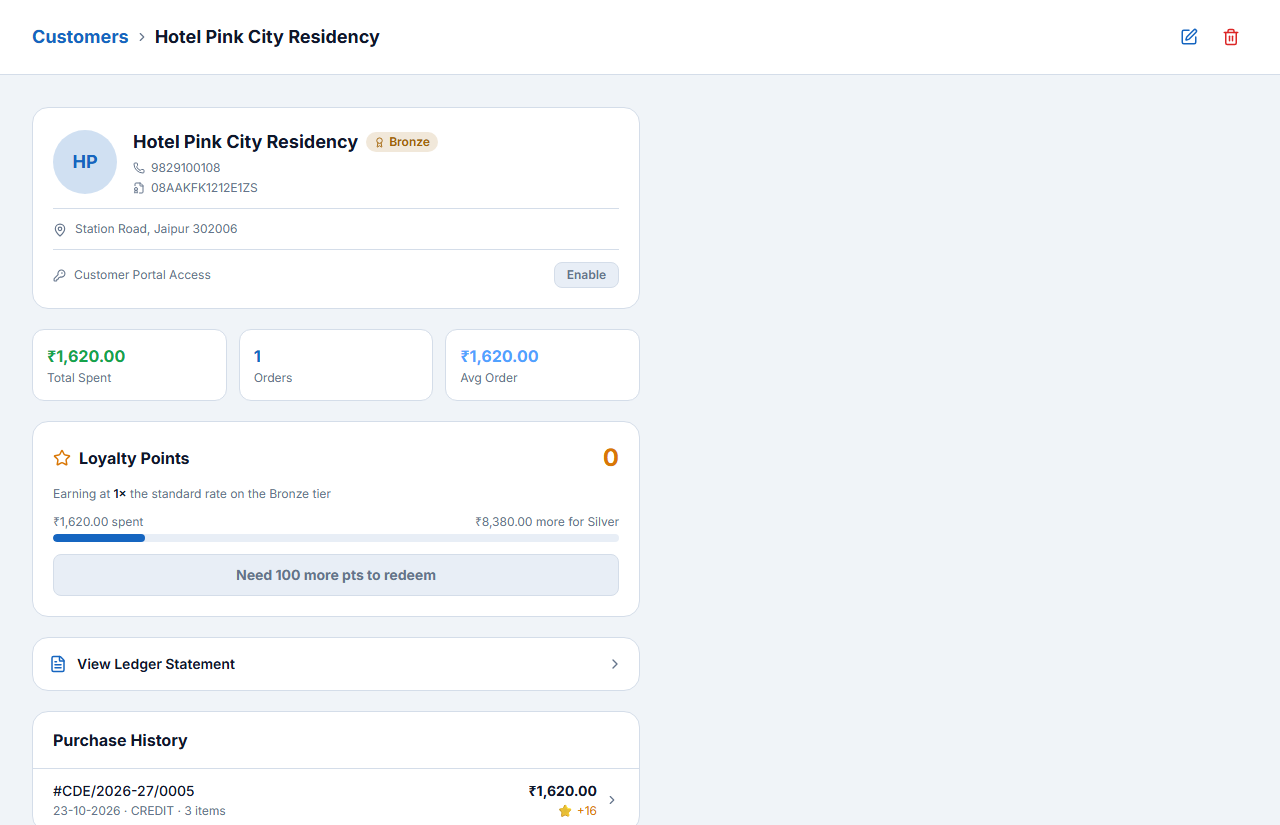Click the red delete trash icon

(1231, 37)
